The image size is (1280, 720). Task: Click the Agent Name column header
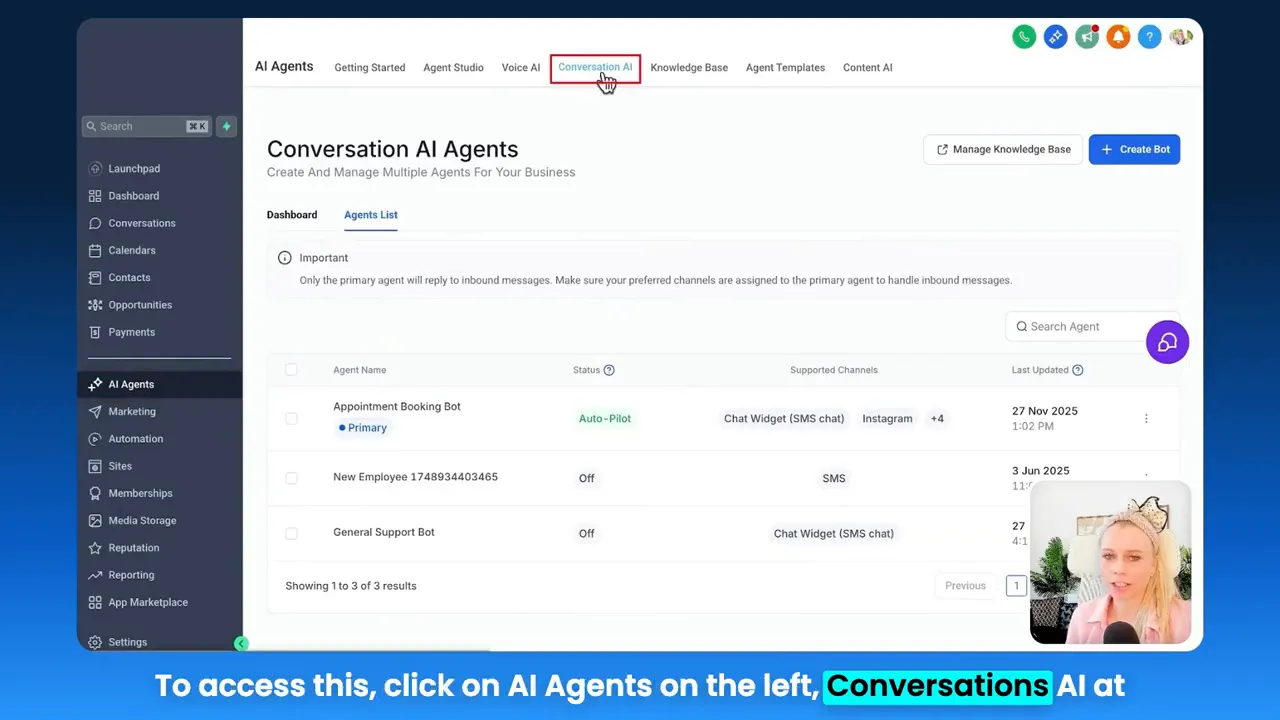[x=359, y=370]
